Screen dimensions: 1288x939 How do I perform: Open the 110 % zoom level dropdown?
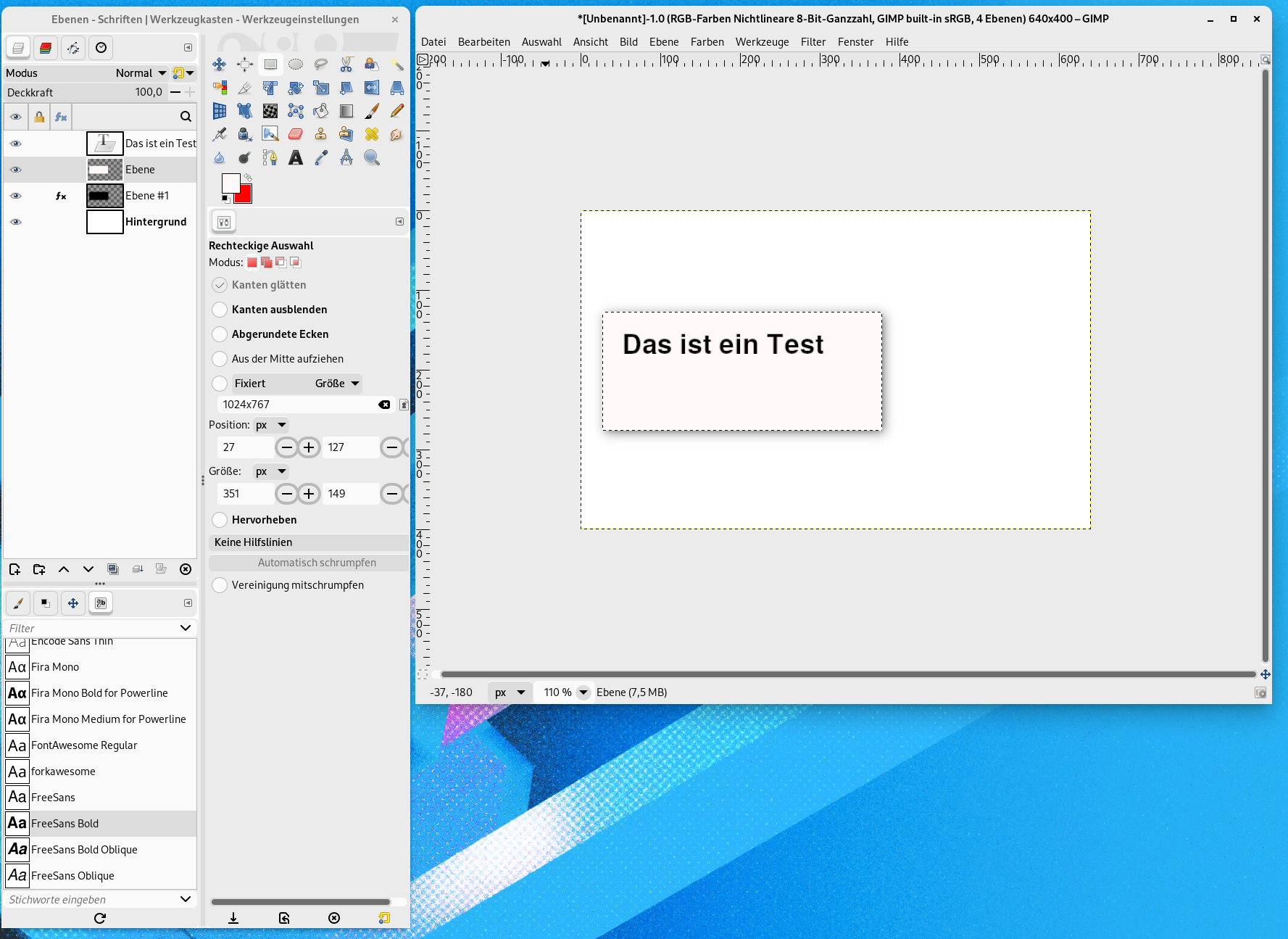click(x=583, y=692)
